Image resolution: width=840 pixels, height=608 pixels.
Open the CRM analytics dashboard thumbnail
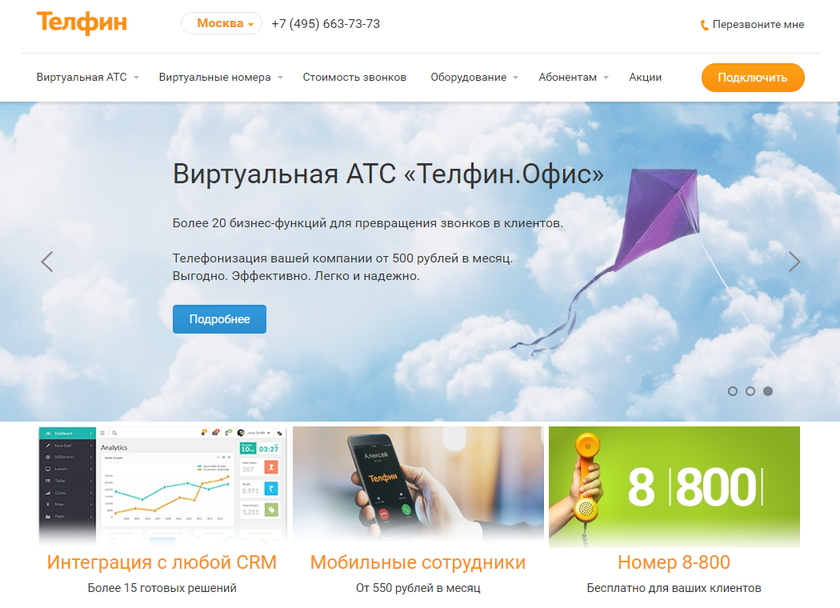click(163, 486)
